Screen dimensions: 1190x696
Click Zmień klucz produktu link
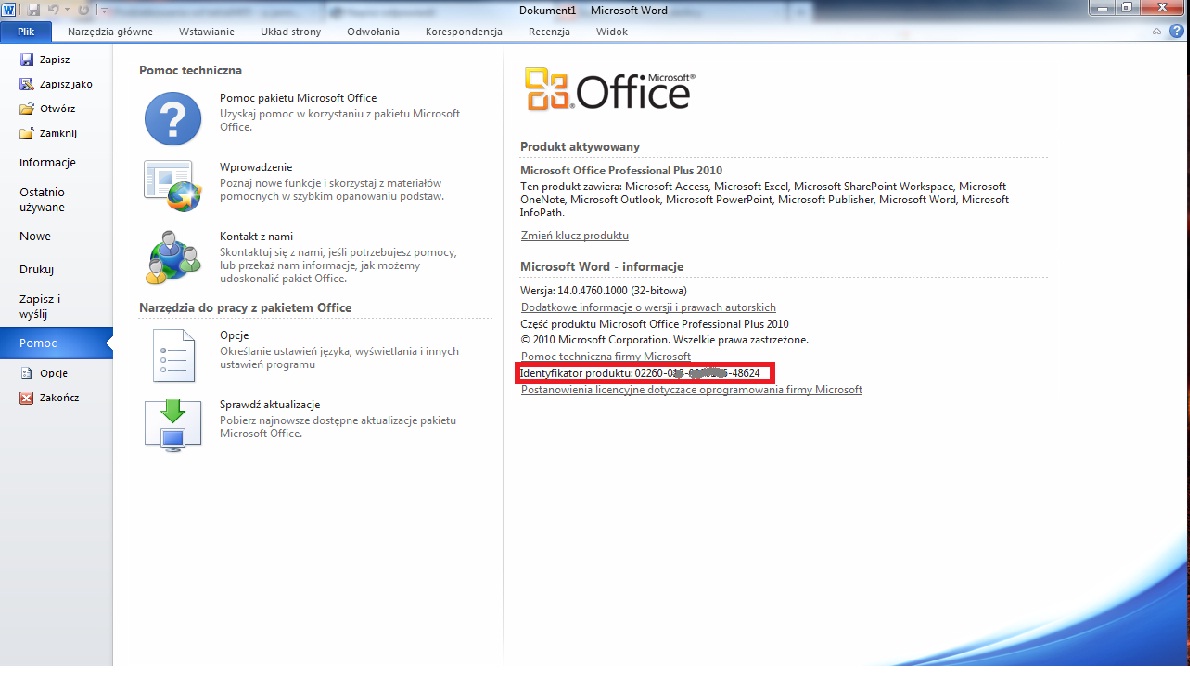pyautogui.click(x=575, y=235)
